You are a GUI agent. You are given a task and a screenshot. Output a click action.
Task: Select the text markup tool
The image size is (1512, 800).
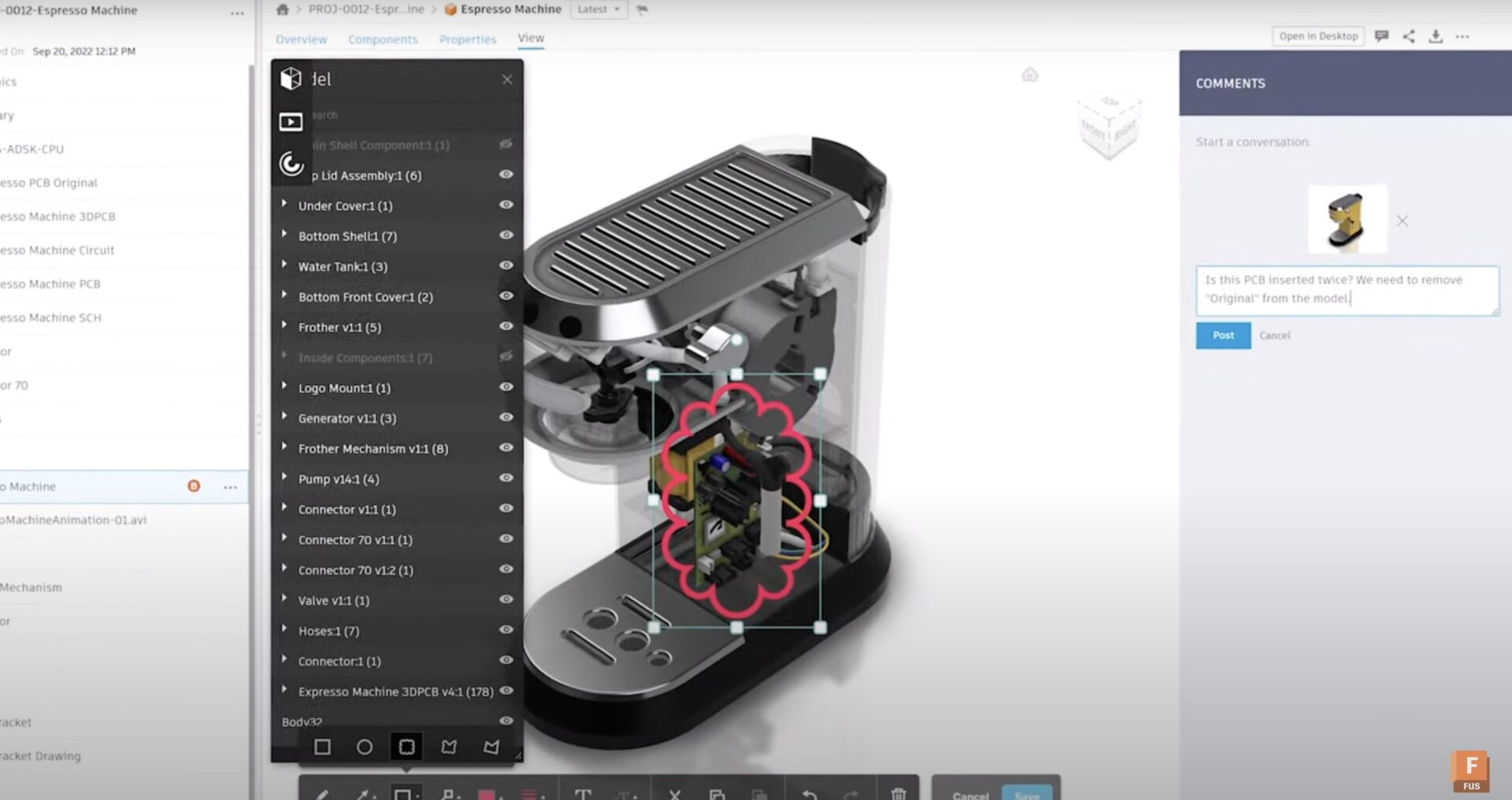pos(583,795)
